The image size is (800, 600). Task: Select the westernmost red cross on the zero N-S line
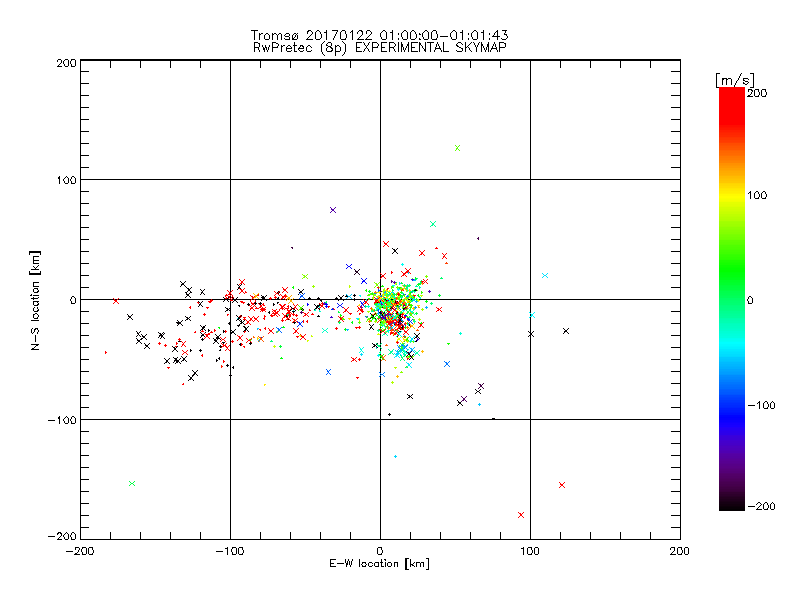[x=116, y=301]
